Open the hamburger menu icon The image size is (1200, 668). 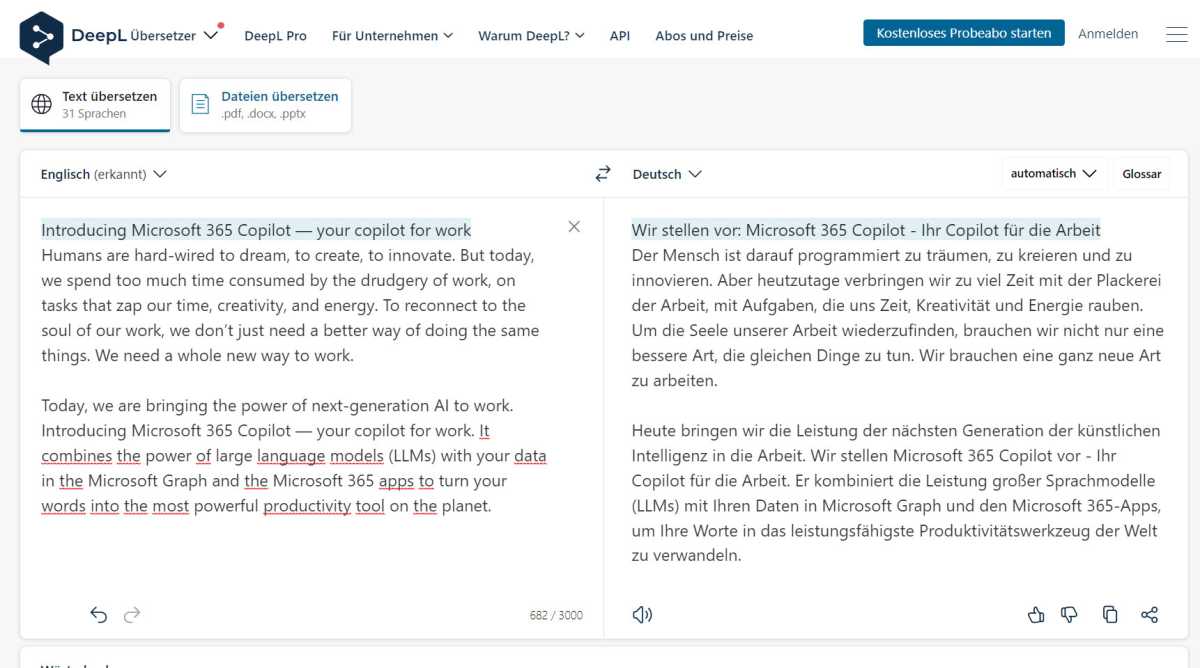click(x=1176, y=34)
